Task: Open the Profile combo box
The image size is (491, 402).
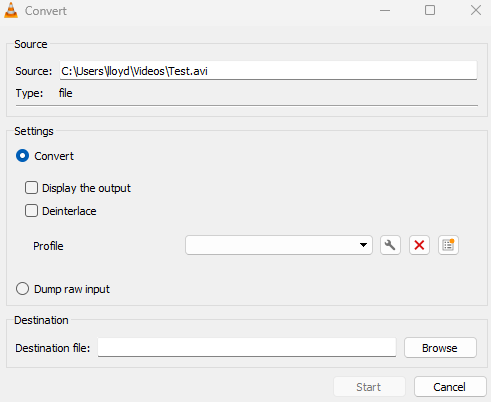Action: pos(279,245)
